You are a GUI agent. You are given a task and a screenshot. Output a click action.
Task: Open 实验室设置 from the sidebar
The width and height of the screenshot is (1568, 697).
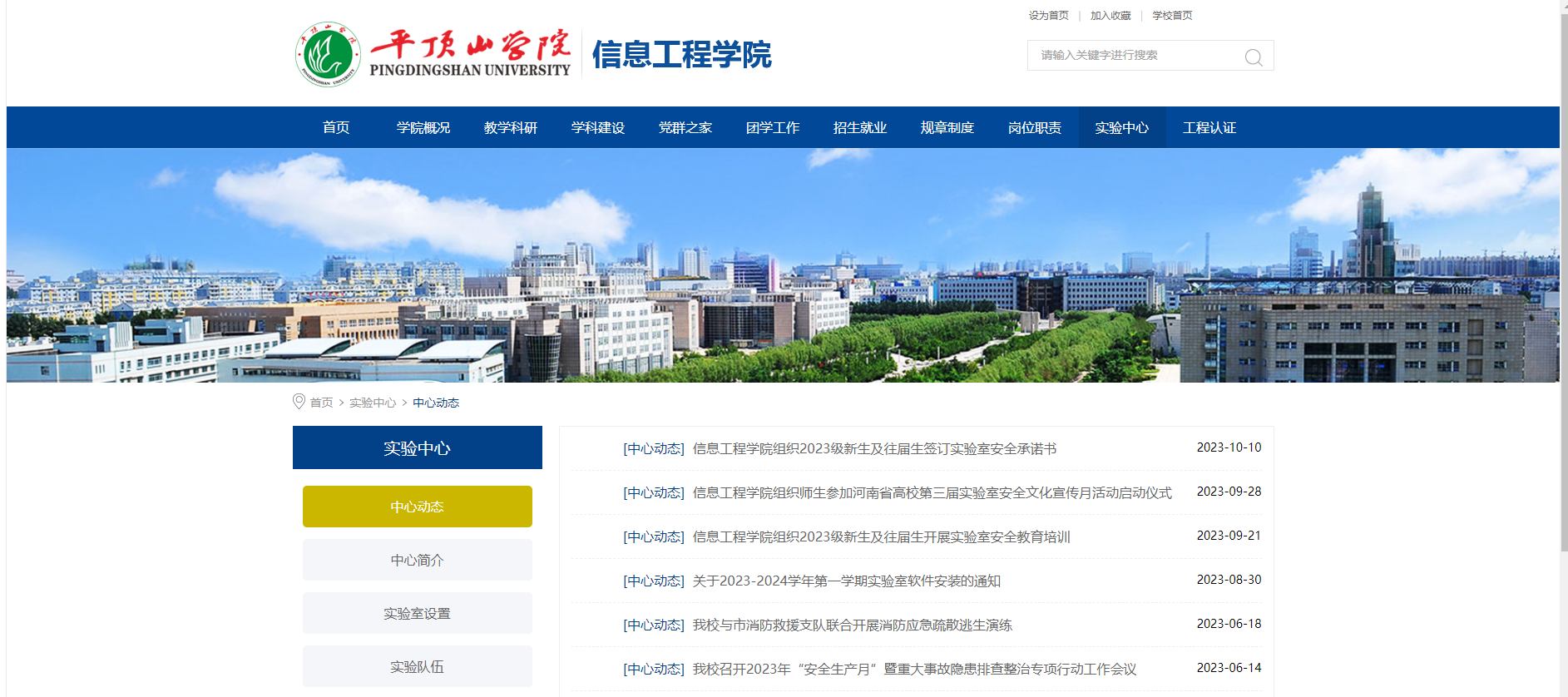(x=417, y=613)
